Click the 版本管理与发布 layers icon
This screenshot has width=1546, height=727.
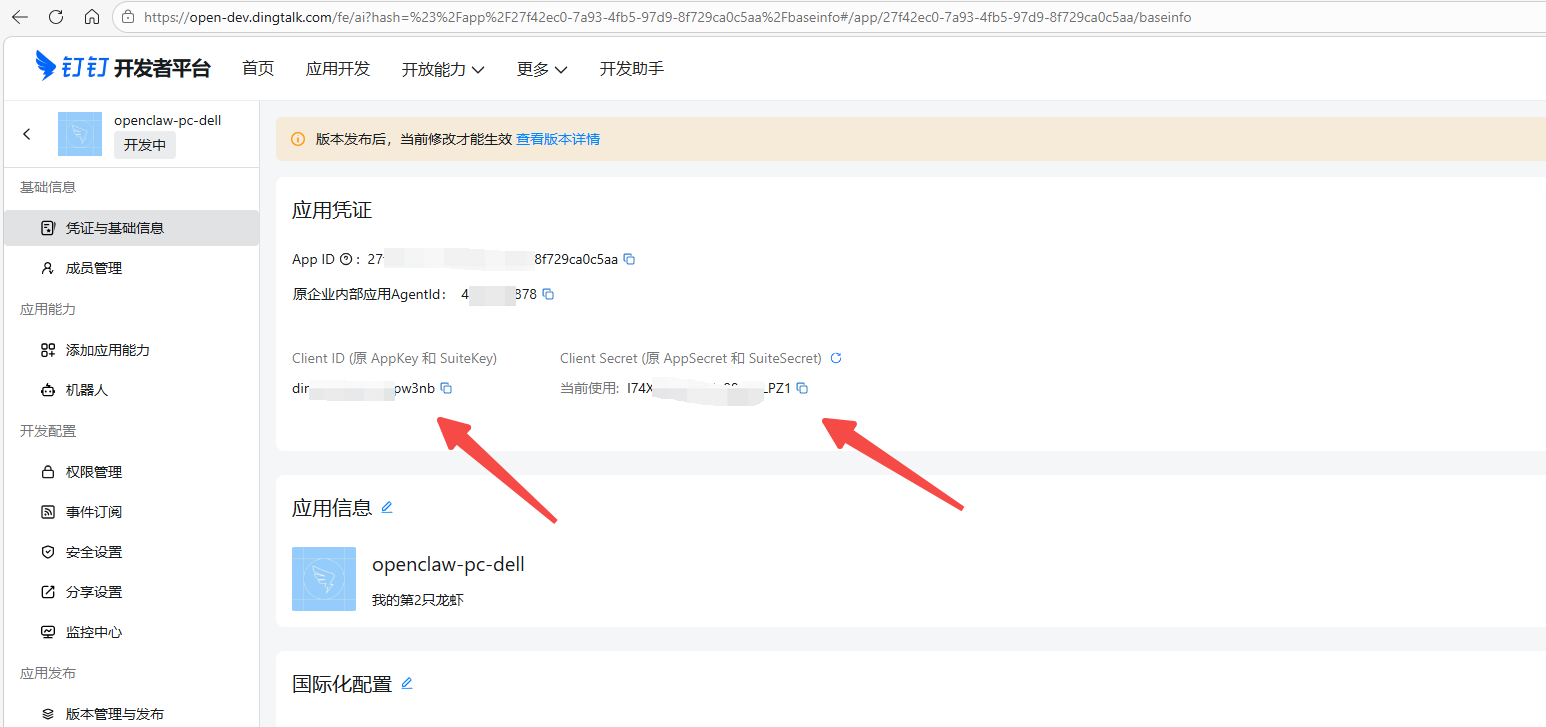click(47, 714)
